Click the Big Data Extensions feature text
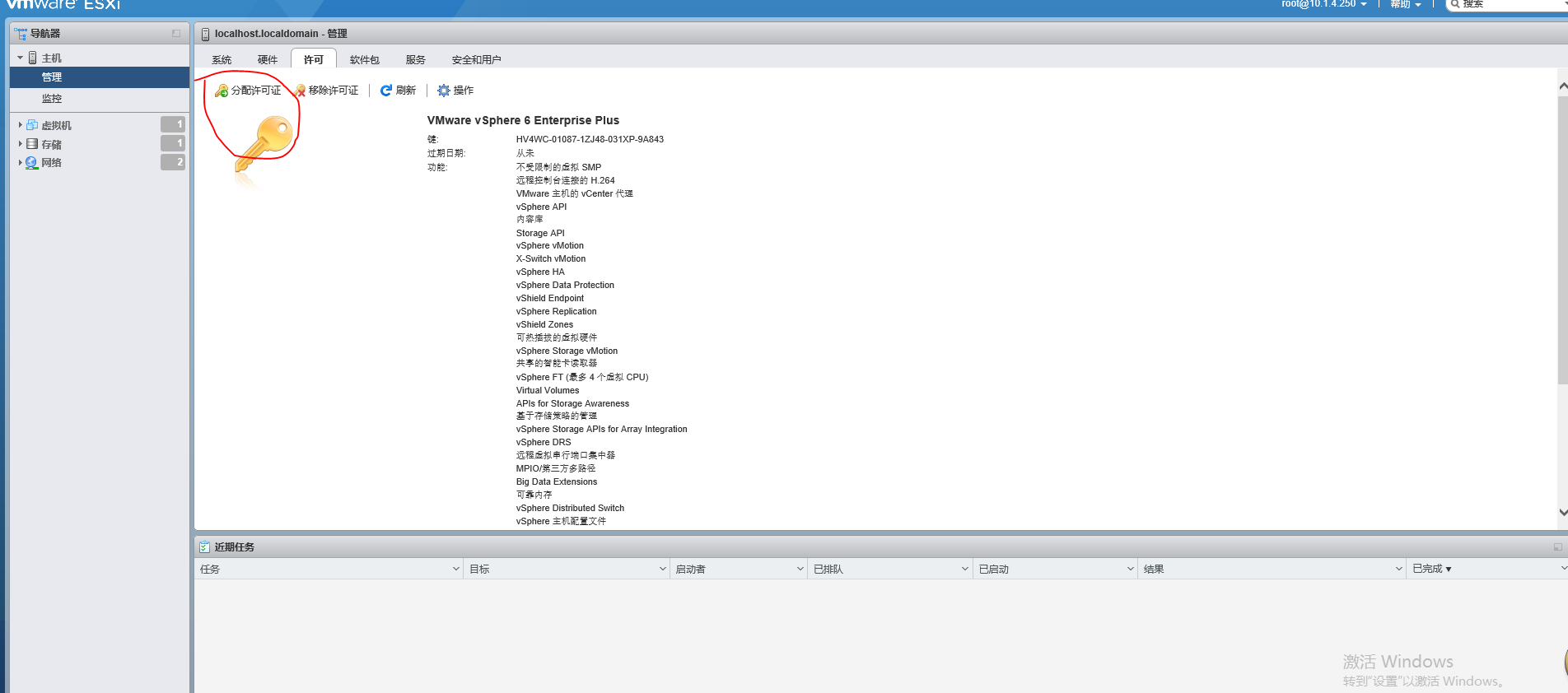 coord(557,481)
